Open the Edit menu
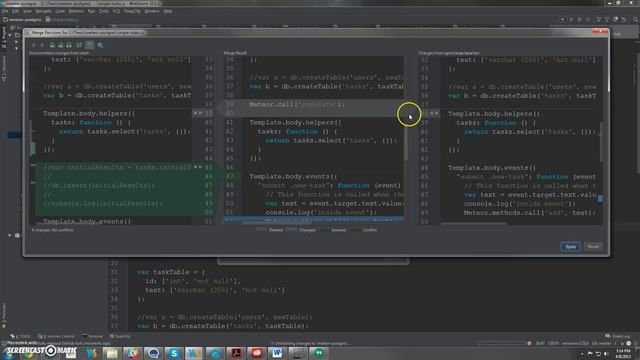 [16, 11]
